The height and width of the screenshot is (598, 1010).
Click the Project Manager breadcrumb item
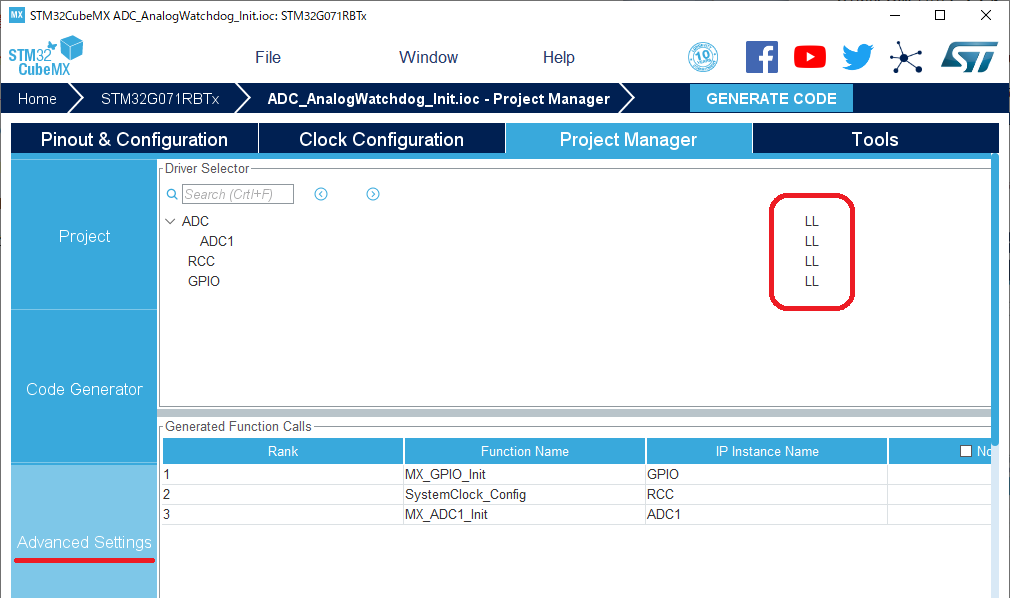[439, 99]
